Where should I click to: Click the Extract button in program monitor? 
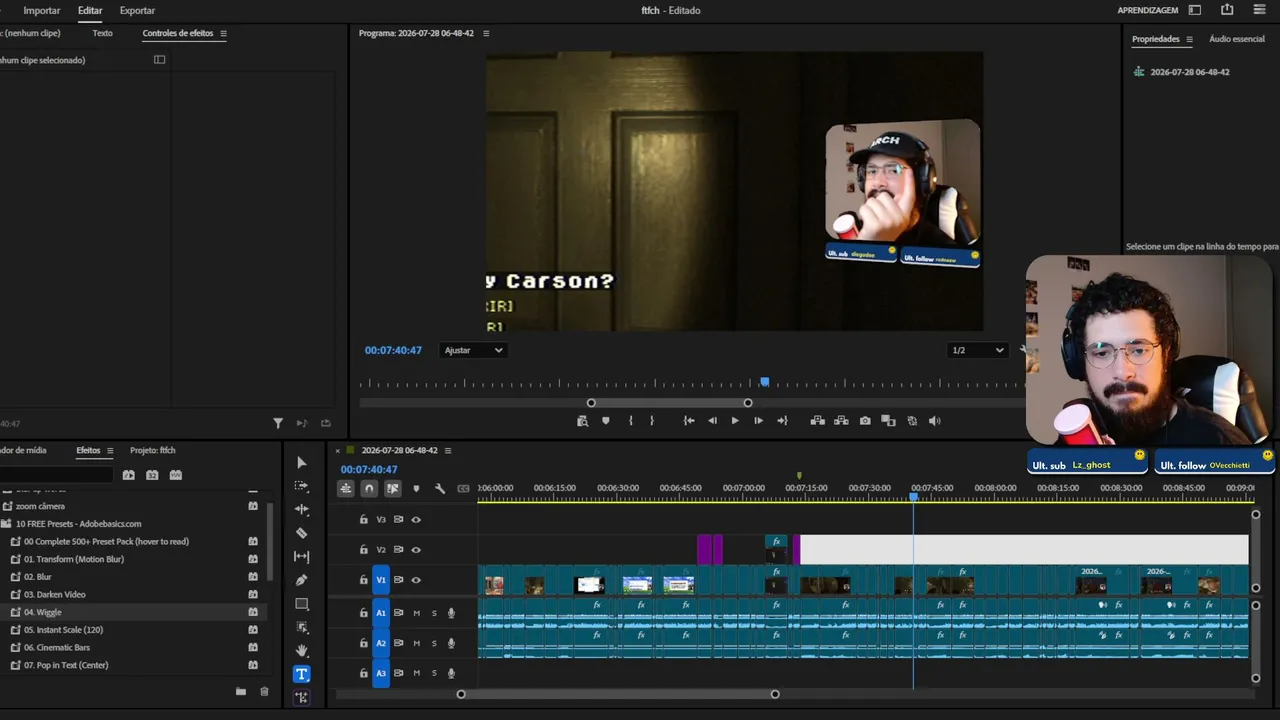[x=841, y=421]
